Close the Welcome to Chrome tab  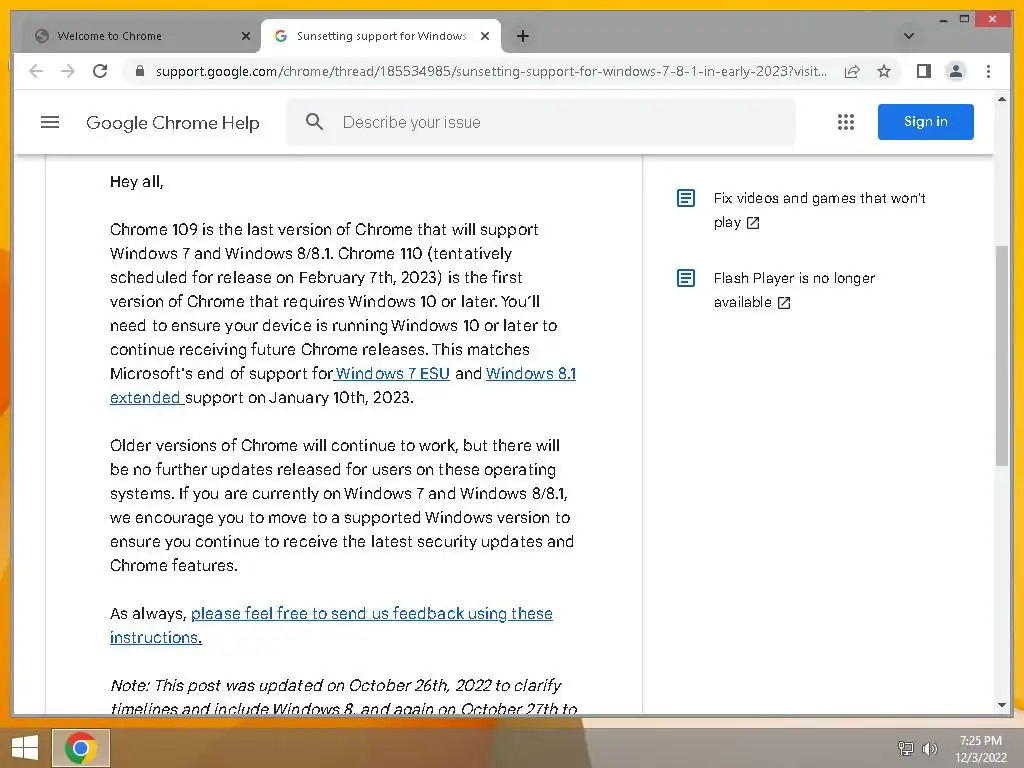point(246,36)
